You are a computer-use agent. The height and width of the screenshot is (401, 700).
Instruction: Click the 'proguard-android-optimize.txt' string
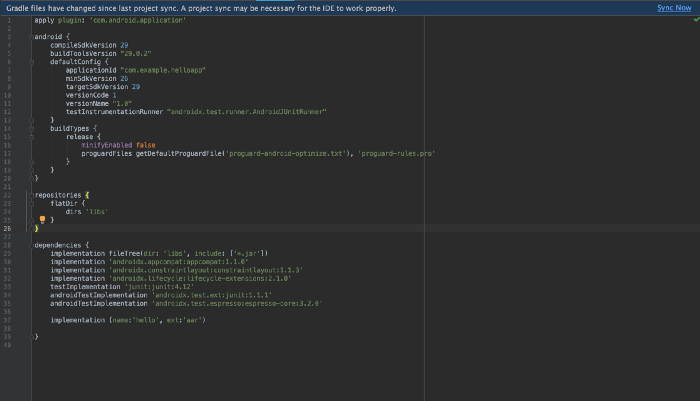(x=286, y=154)
